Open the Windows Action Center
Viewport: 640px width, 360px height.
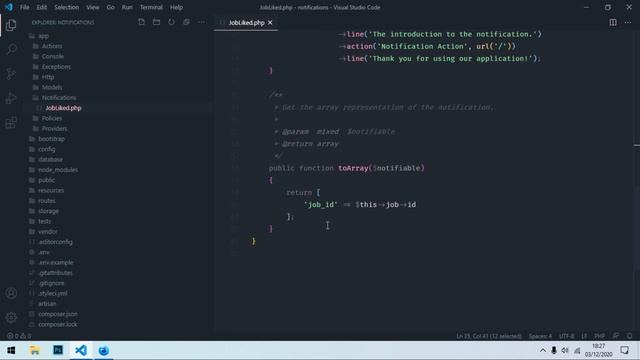click(x=624, y=351)
